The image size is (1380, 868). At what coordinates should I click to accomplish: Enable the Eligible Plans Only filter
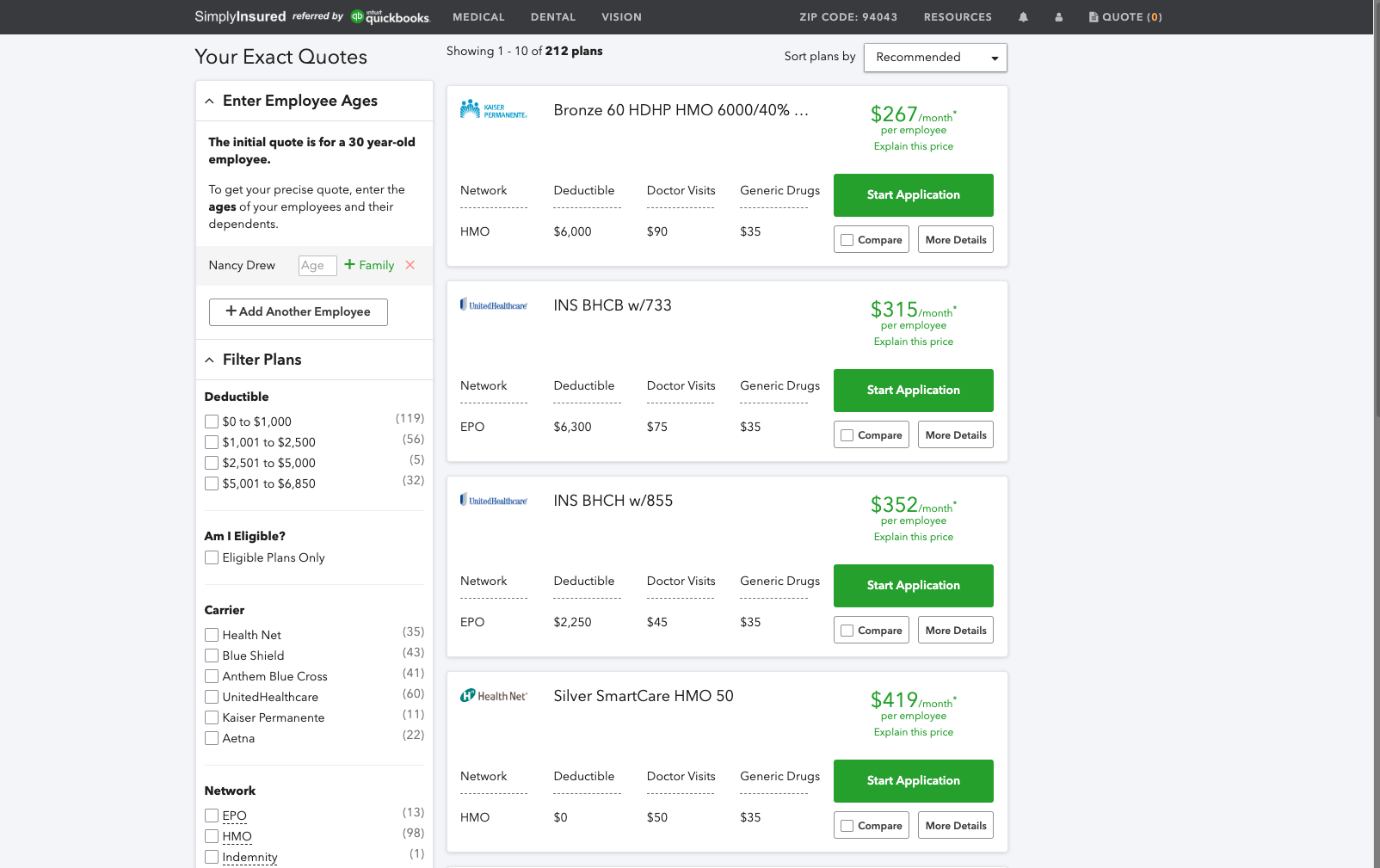coord(212,557)
